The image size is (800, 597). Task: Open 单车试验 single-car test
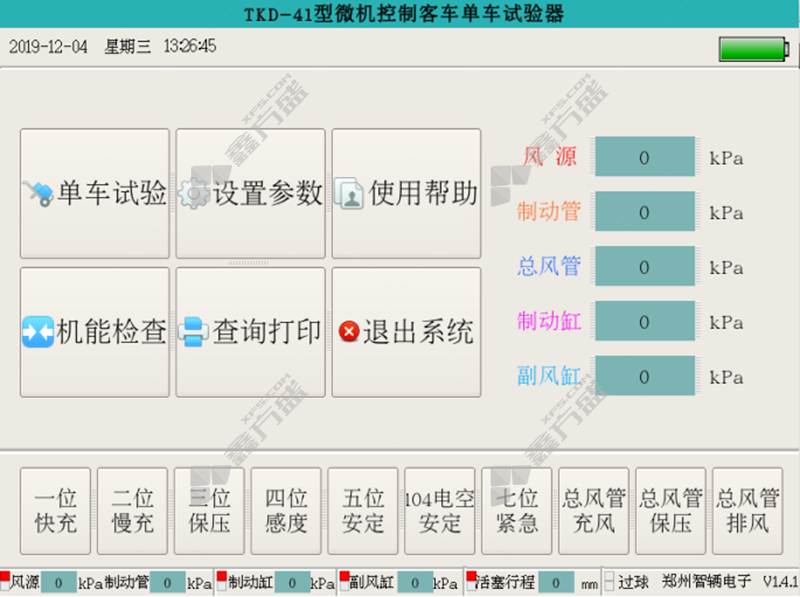95,193
